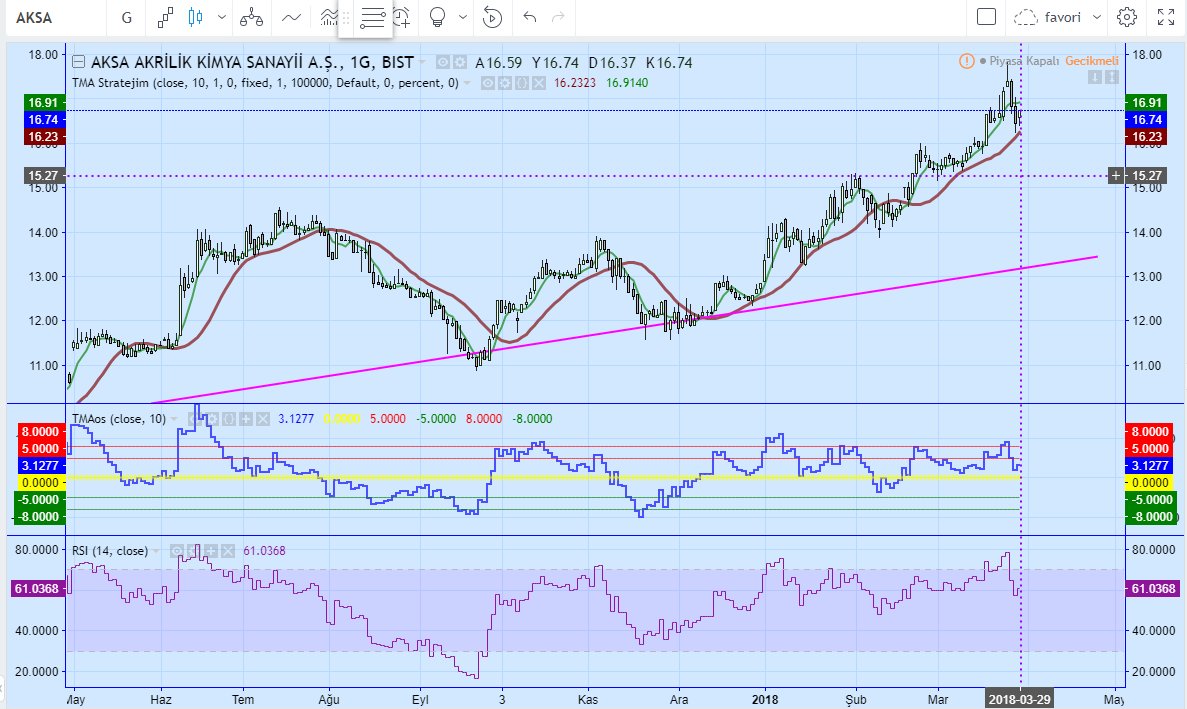Remove TMAos with the X icon
The width and height of the screenshot is (1187, 709).
(263, 418)
